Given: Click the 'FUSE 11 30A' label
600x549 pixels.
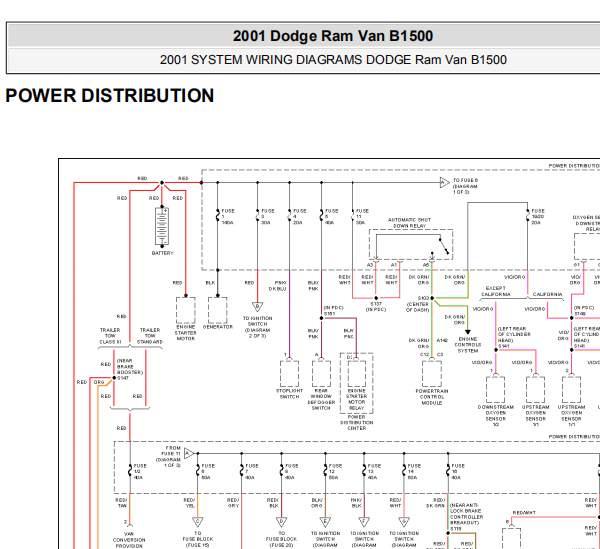Looking at the screenshot, I should coord(362,217).
